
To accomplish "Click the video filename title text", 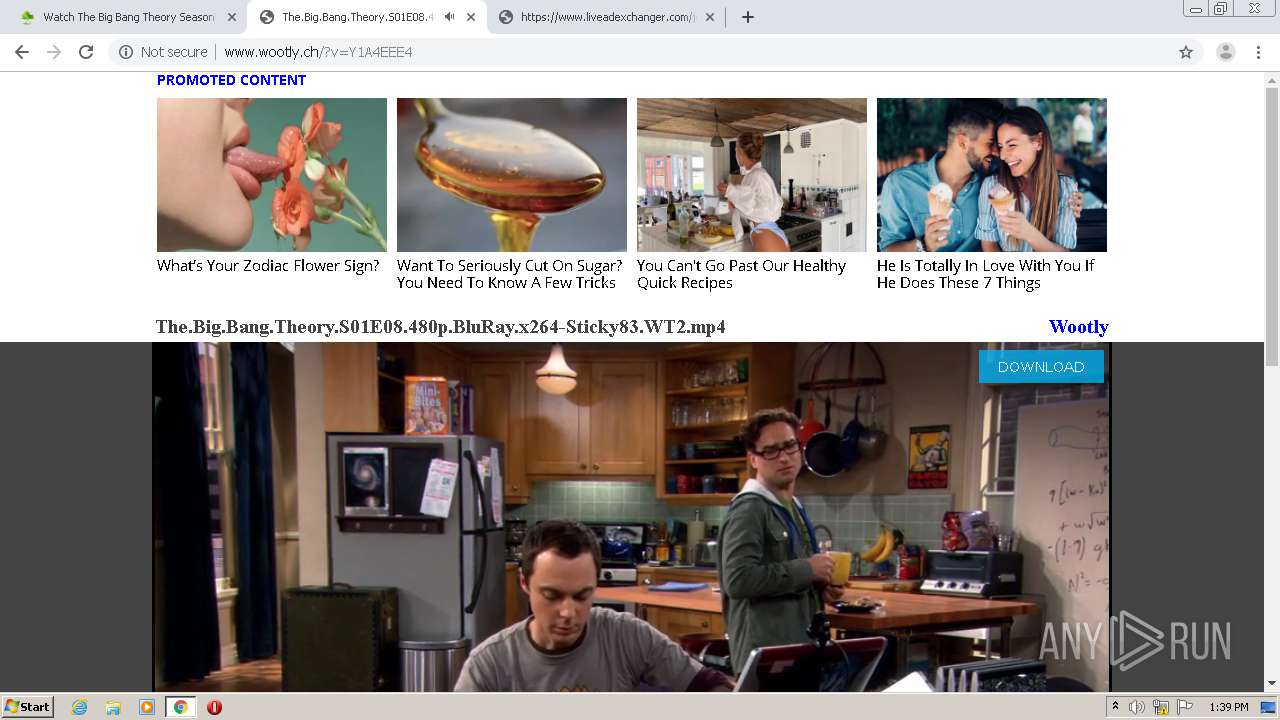I will (440, 327).
